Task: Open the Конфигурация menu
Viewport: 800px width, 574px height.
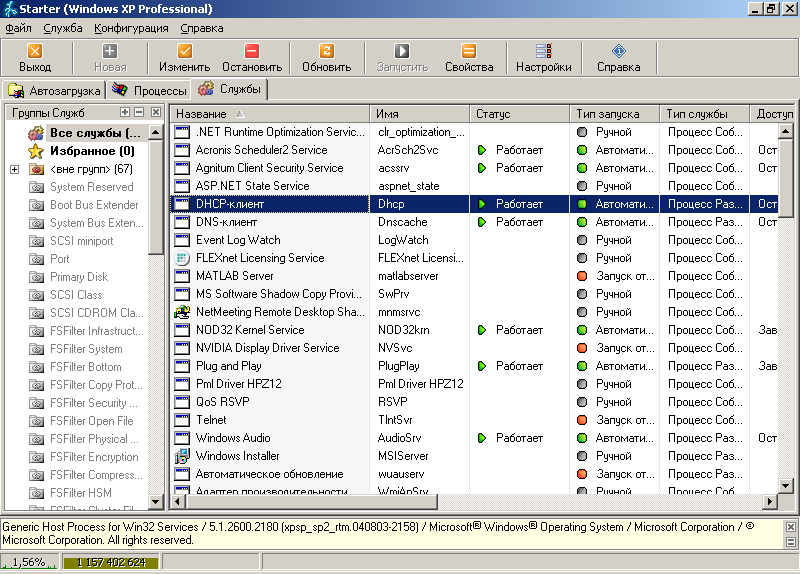Action: [x=131, y=28]
